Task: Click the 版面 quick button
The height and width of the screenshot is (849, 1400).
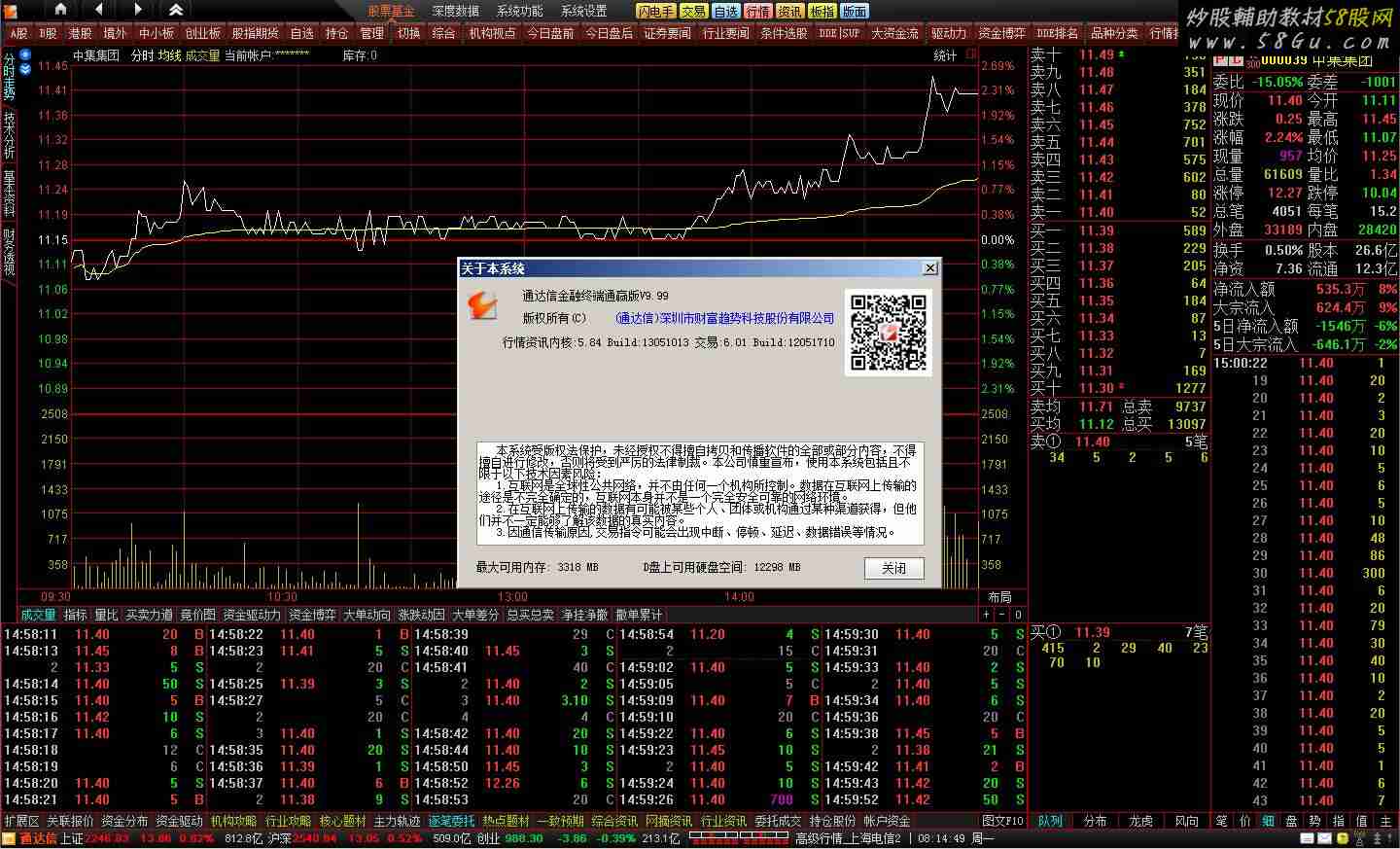Action: pos(854,11)
